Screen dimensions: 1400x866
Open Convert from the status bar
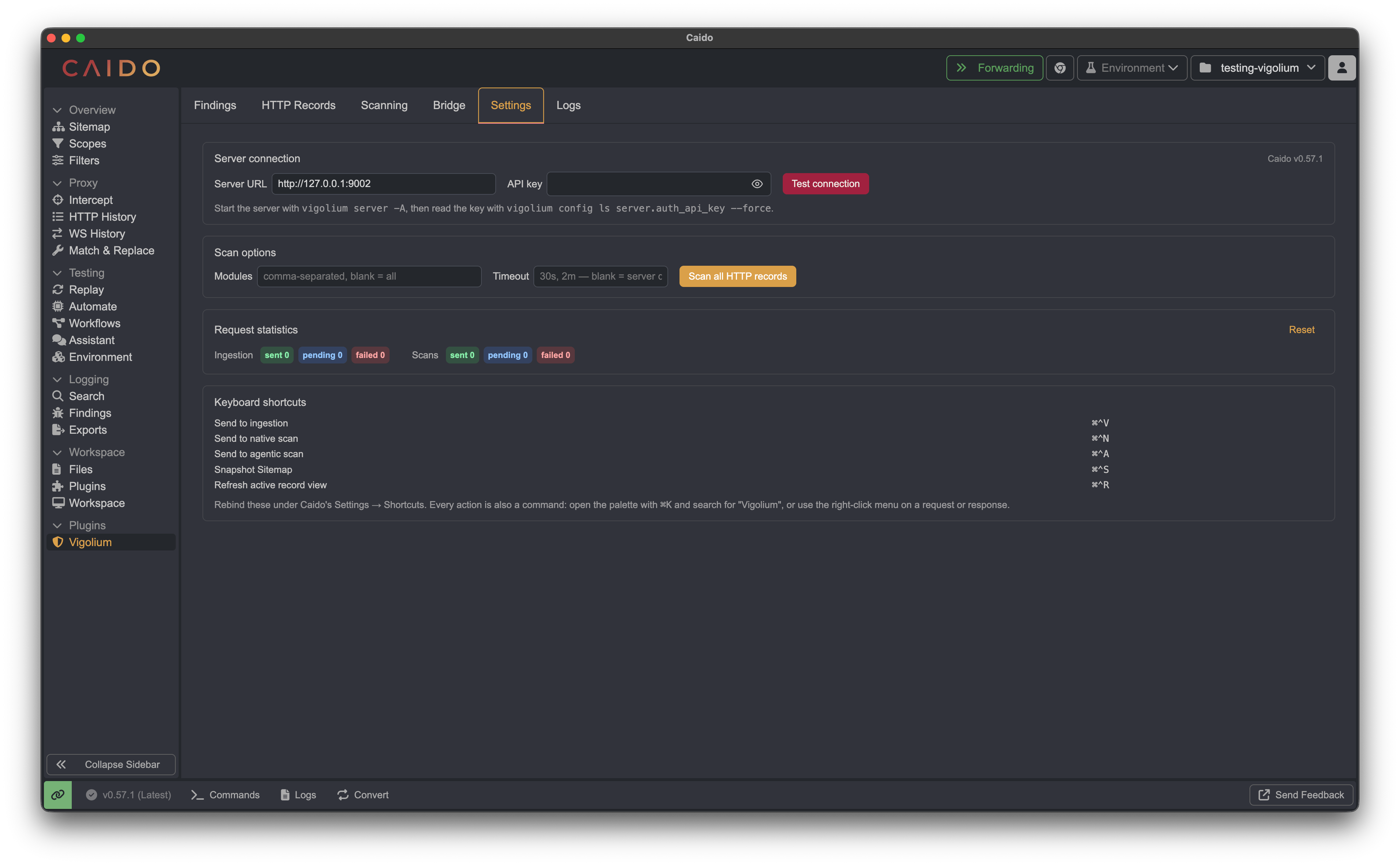point(362,795)
